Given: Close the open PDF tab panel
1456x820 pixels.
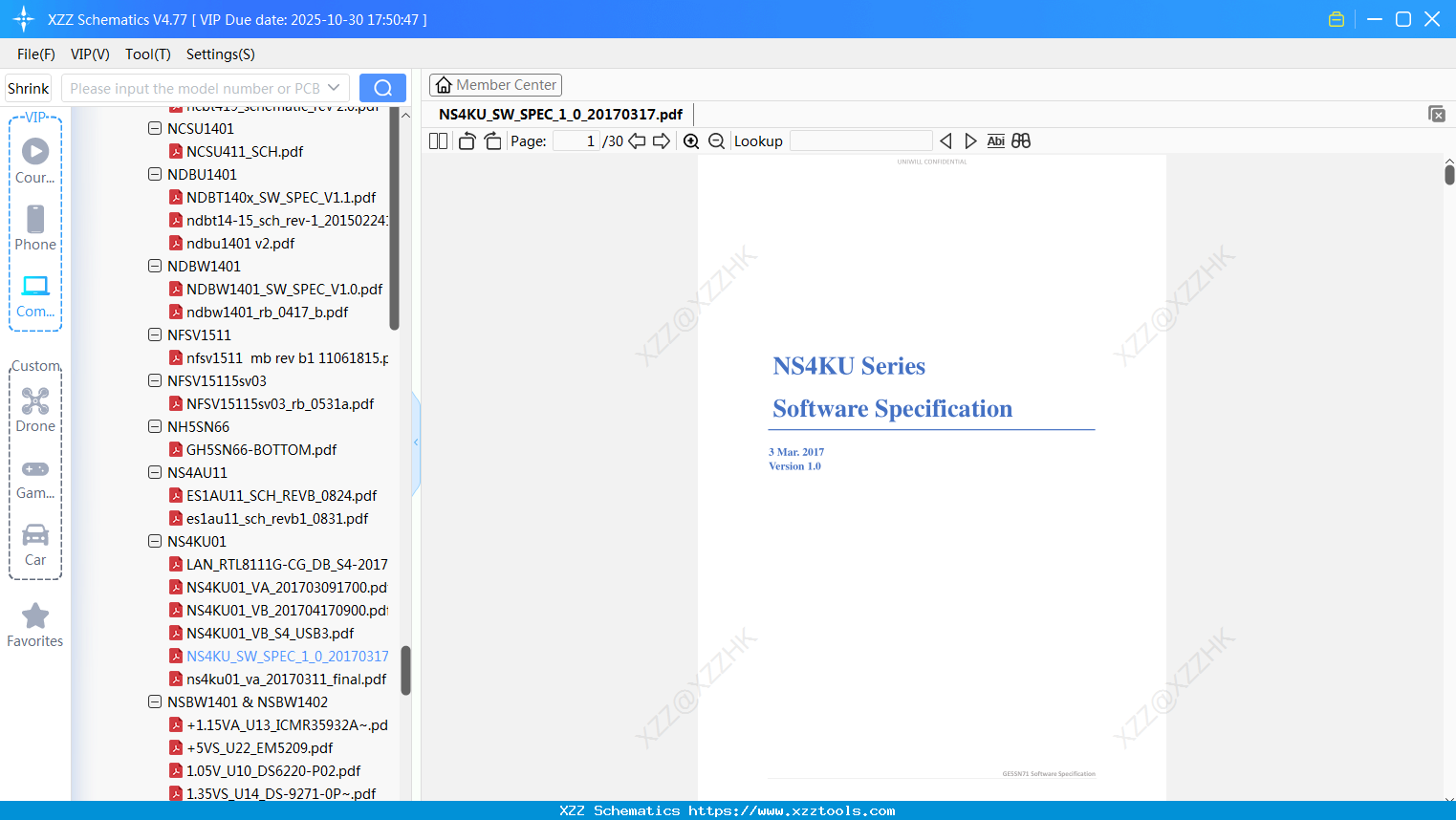Looking at the screenshot, I should click(1437, 114).
